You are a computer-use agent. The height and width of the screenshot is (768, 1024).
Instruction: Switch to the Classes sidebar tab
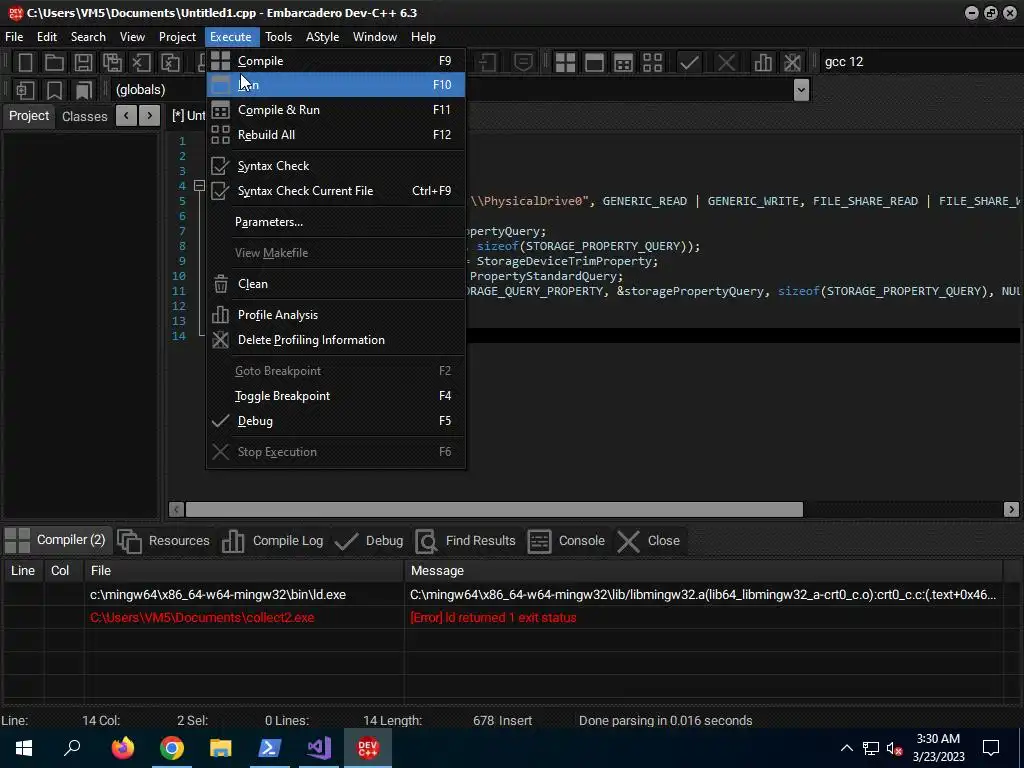(x=85, y=116)
